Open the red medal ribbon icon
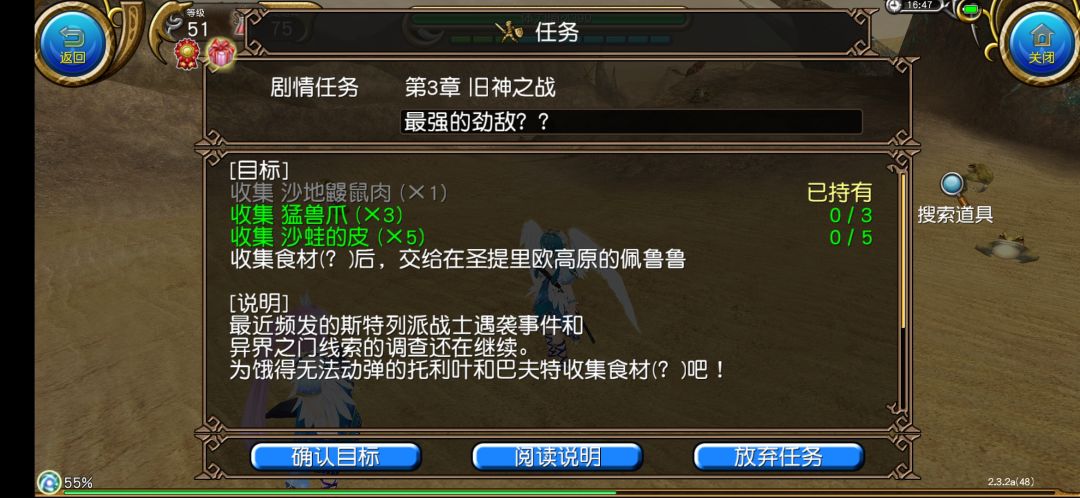This screenshot has width=1080, height=498. [187, 53]
